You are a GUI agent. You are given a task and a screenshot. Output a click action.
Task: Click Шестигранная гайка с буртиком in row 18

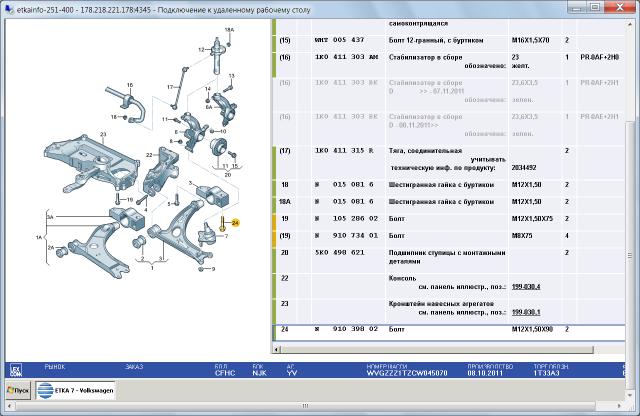[x=441, y=185]
